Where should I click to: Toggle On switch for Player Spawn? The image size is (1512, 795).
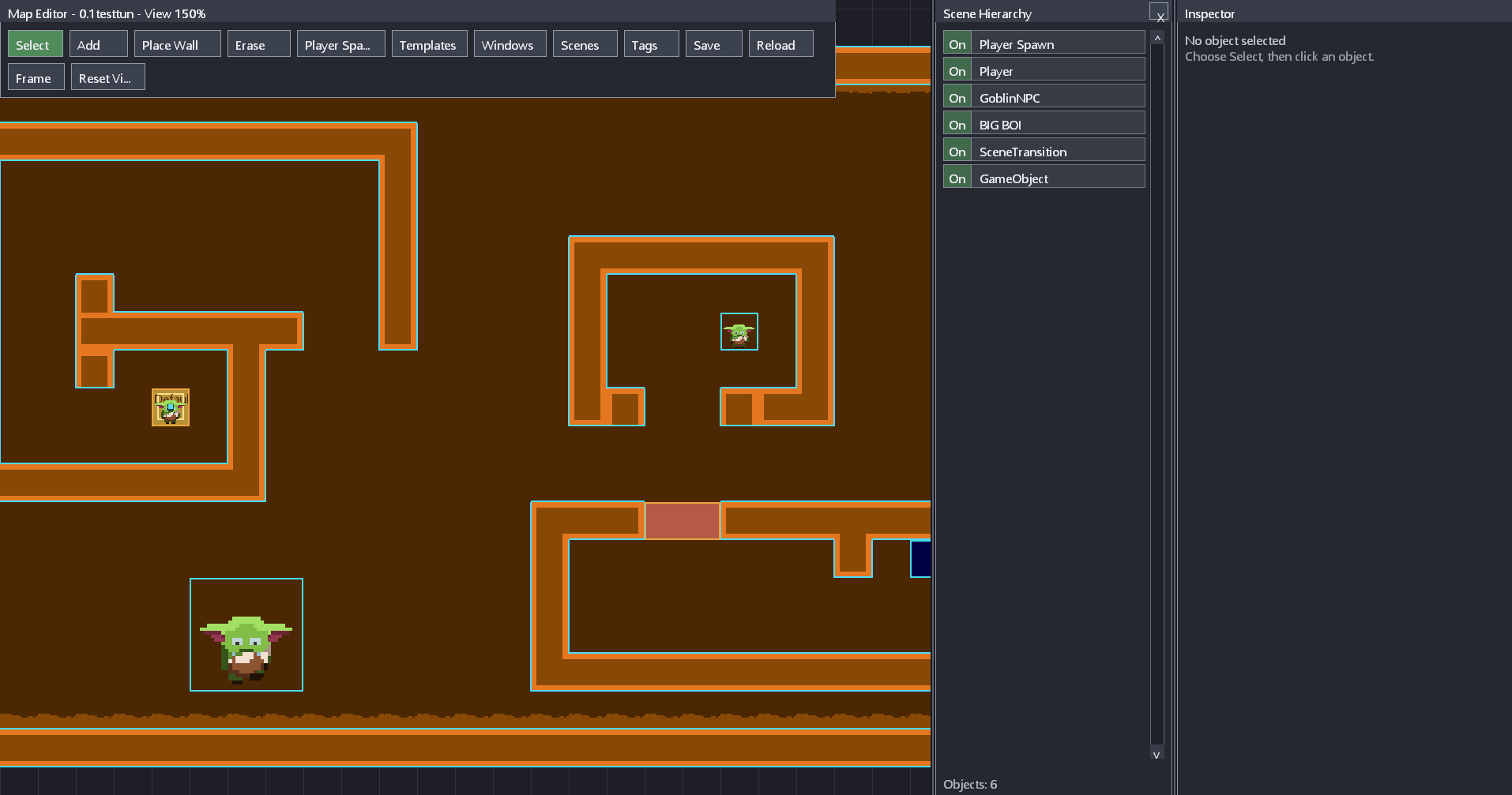(x=957, y=43)
